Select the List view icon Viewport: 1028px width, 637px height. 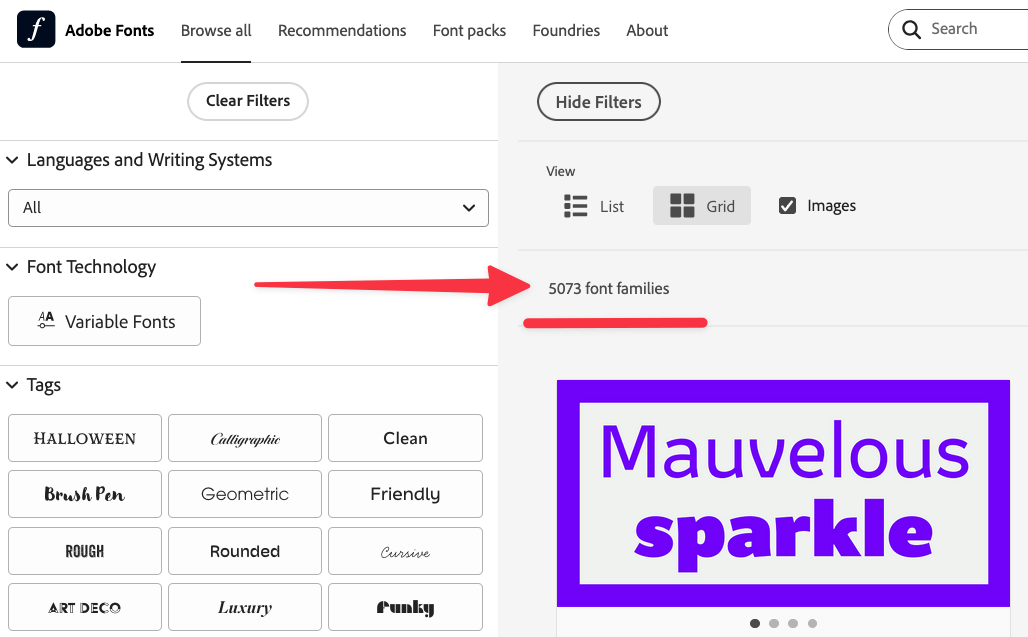coord(575,205)
